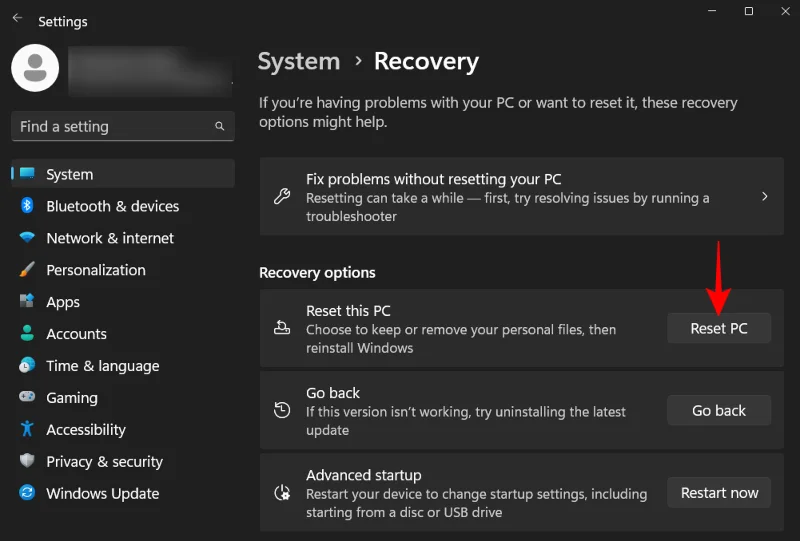Viewport: 800px width, 541px height.
Task: Open Time & language settings
Action: [x=123, y=365]
